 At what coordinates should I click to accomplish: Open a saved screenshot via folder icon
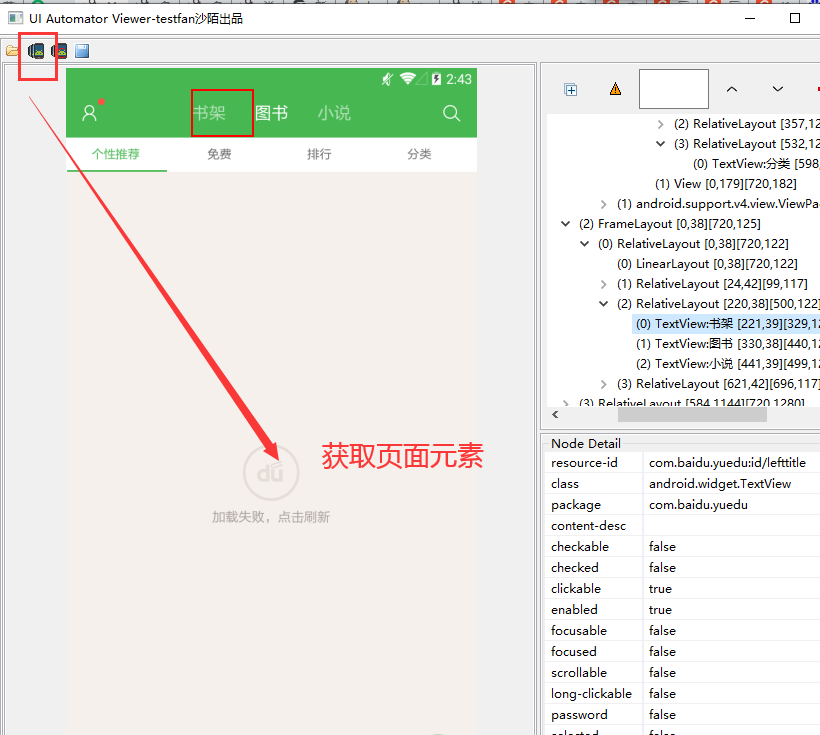point(12,51)
